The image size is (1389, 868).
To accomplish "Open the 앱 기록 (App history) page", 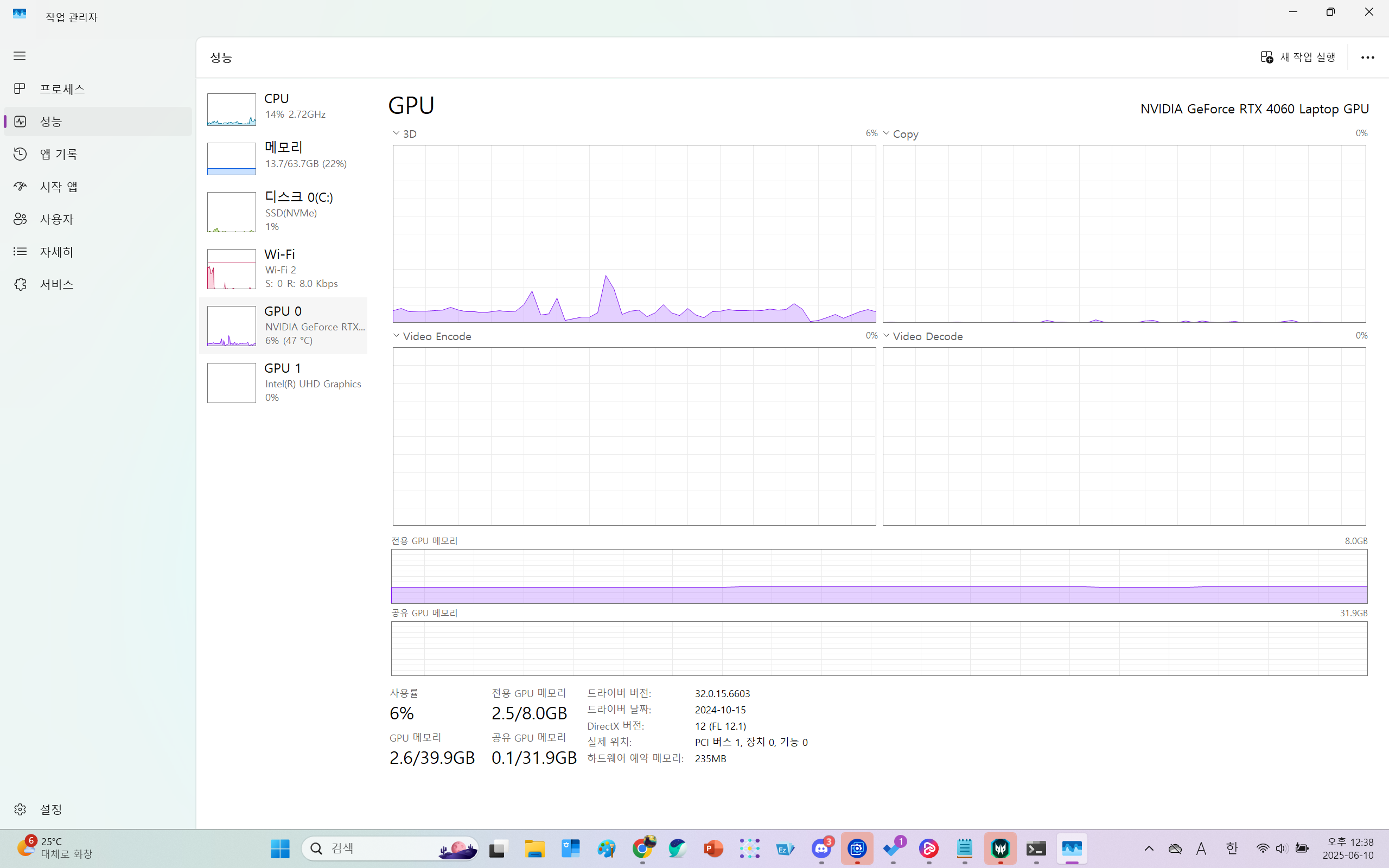I will 98,154.
